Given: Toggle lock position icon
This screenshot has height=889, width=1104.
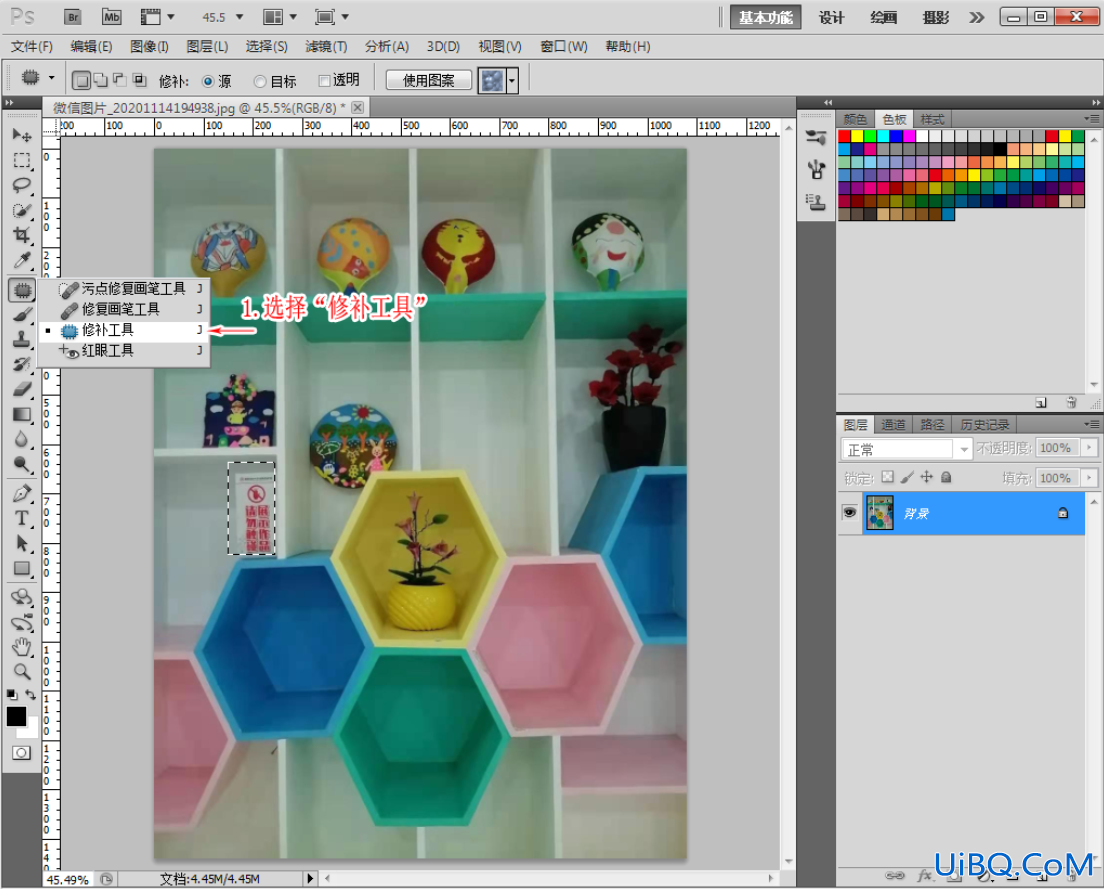Looking at the screenshot, I should point(927,477).
